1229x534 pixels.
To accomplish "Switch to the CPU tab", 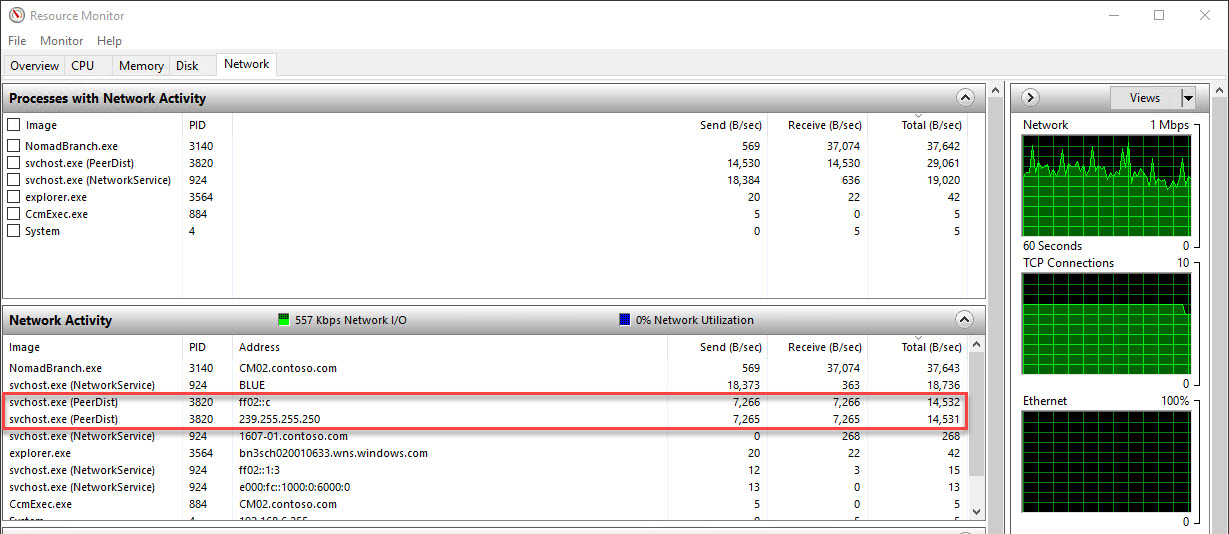I will 83,66.
